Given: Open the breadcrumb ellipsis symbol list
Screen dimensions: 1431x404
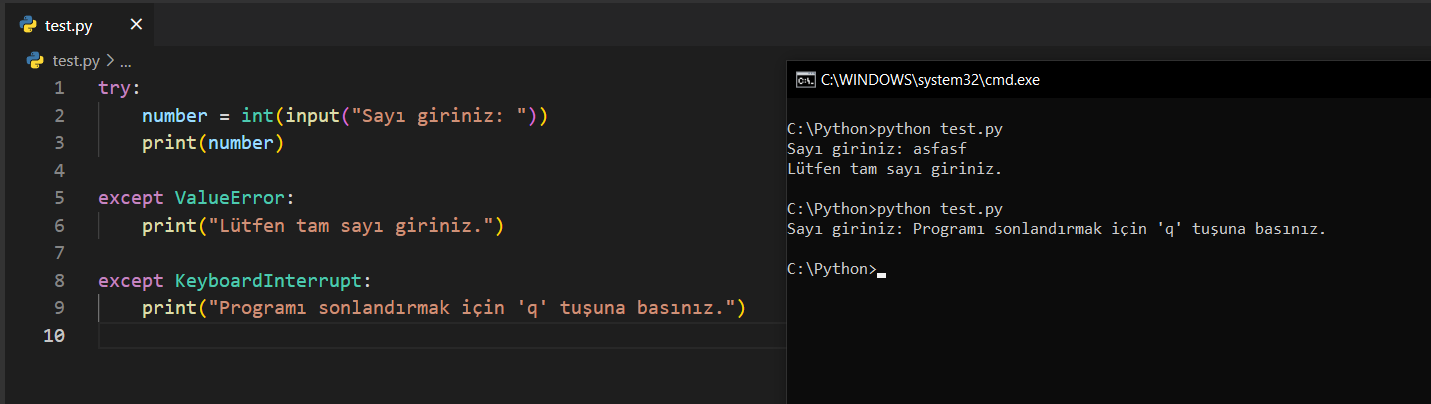Looking at the screenshot, I should (x=126, y=61).
